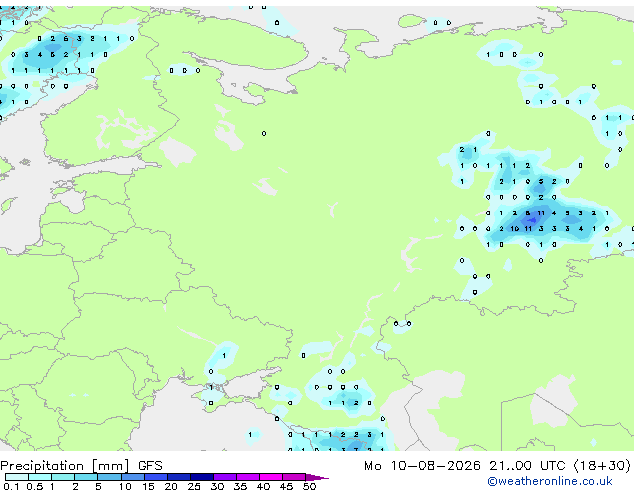Open the weatheronline.co.uk link
The height and width of the screenshot is (490, 634).
click(x=549, y=481)
